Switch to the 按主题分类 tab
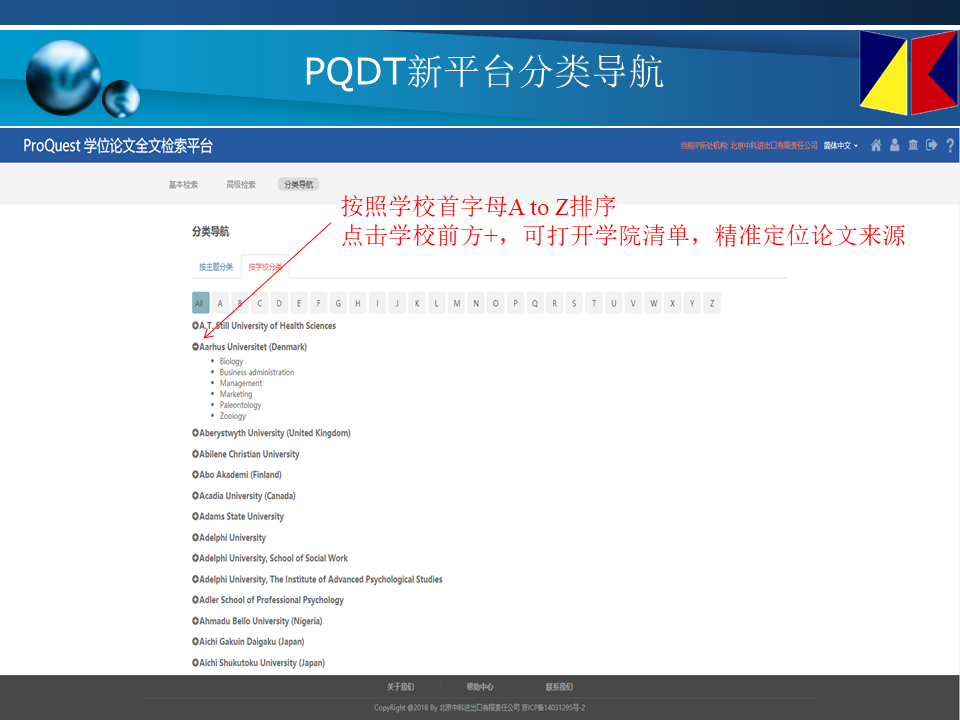Image resolution: width=960 pixels, height=720 pixels. [x=216, y=267]
